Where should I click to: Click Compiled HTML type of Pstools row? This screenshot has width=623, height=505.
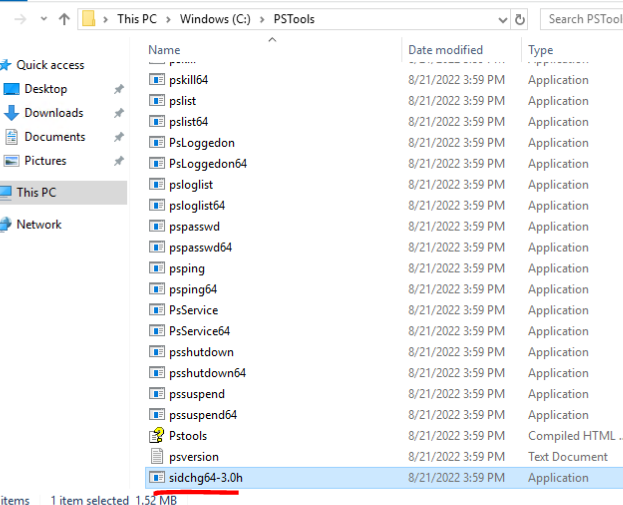pos(575,436)
